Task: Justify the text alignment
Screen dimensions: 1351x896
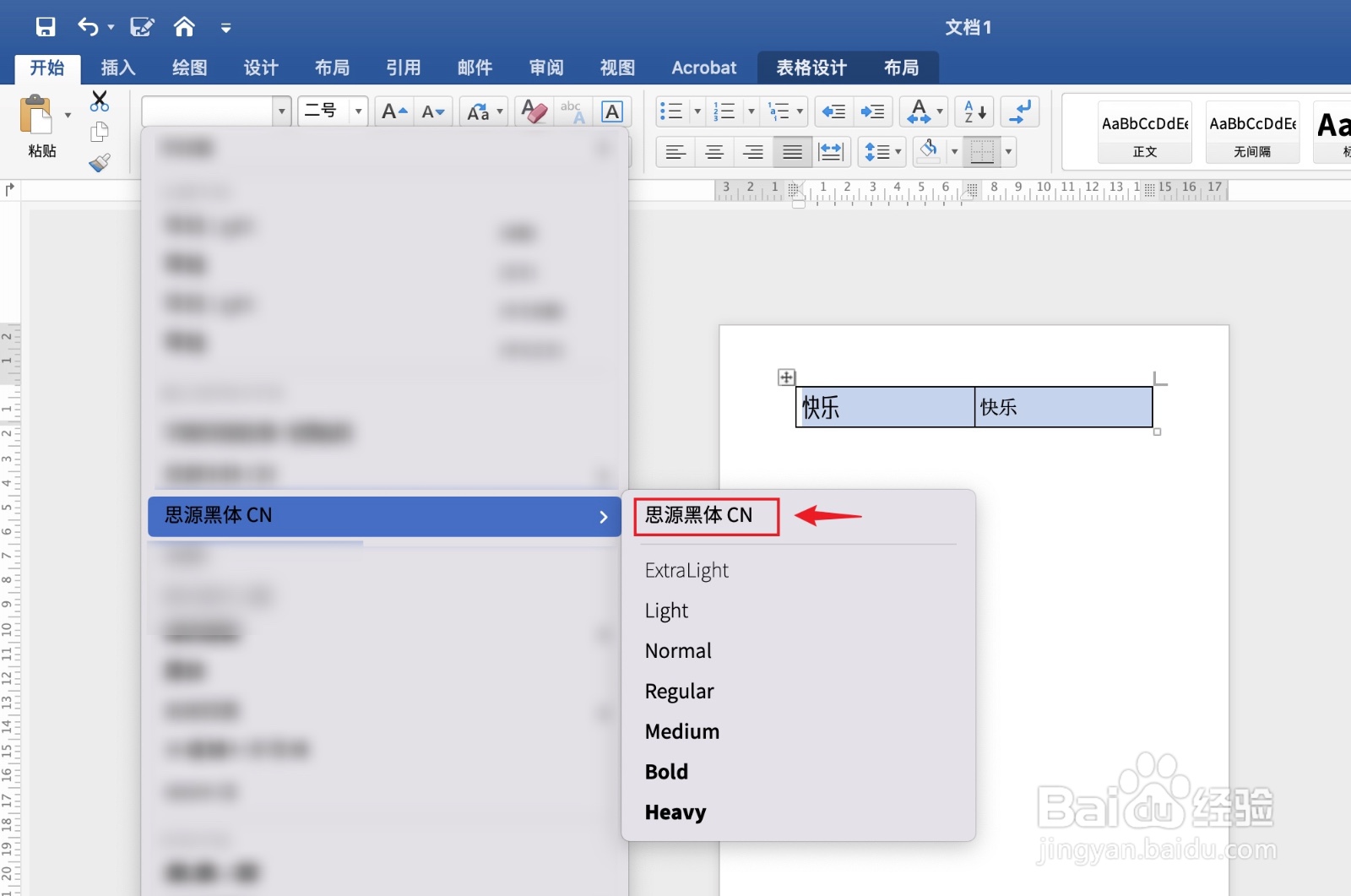Action: (x=792, y=152)
